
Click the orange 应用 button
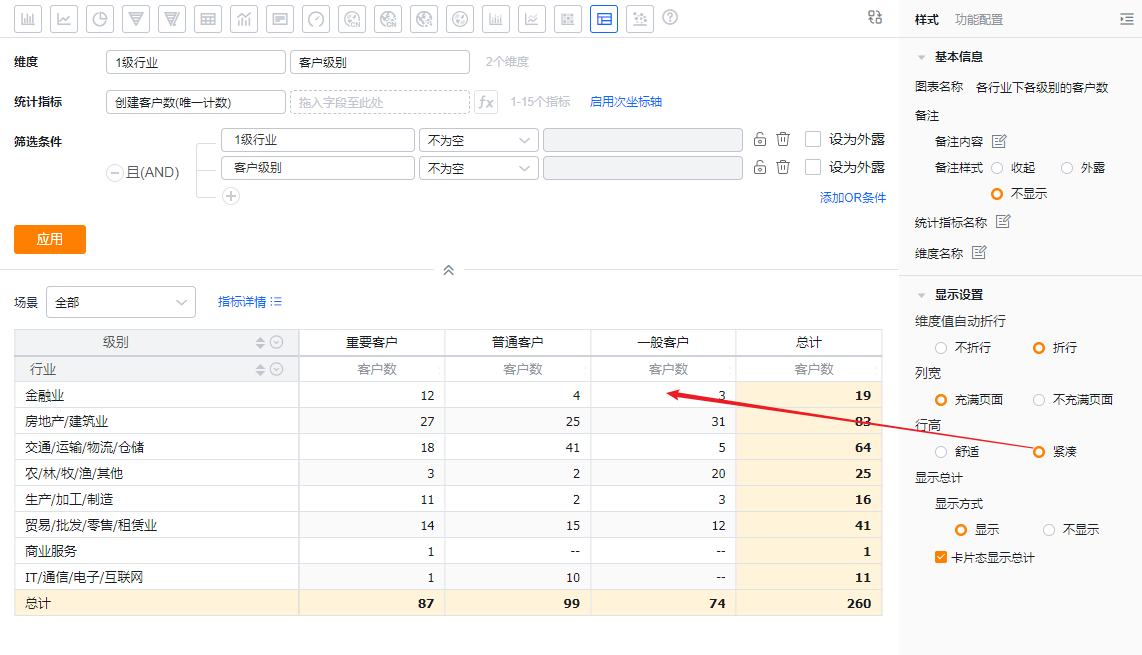click(50, 239)
